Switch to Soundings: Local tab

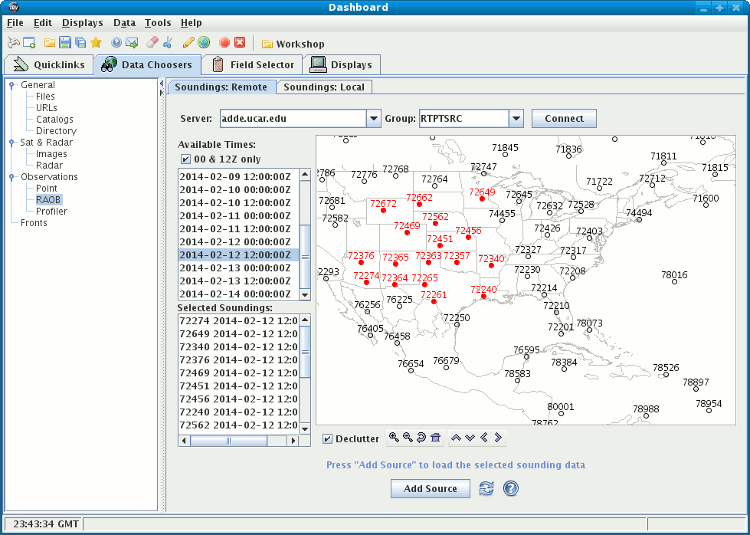click(323, 87)
